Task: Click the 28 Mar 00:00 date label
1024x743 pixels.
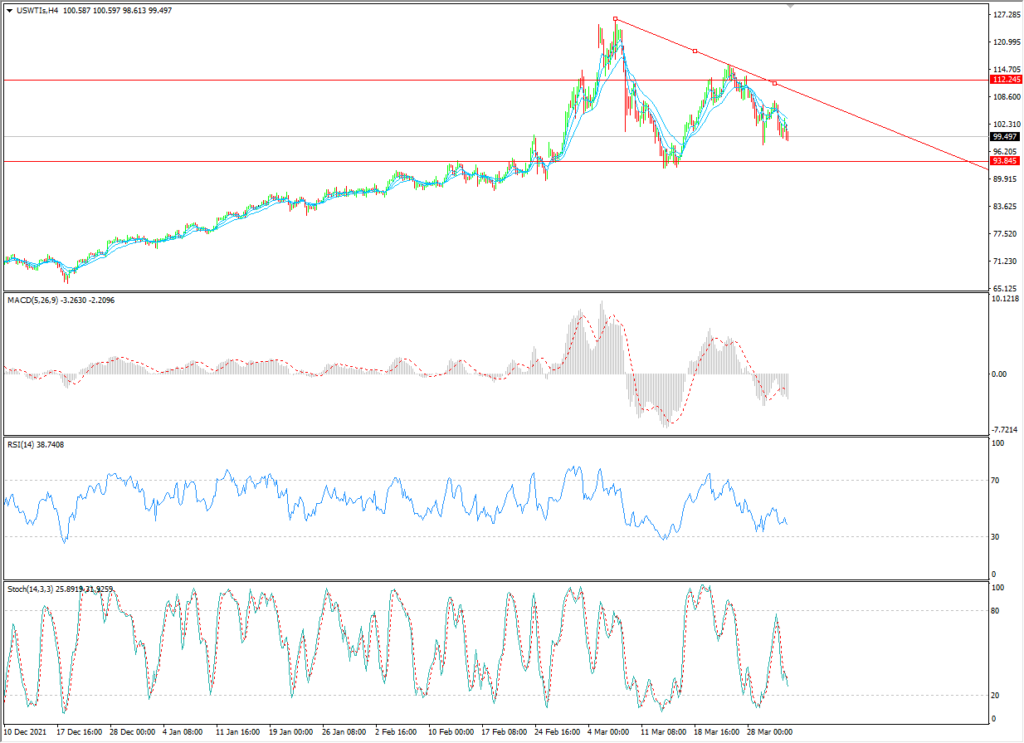Action: coord(769,732)
